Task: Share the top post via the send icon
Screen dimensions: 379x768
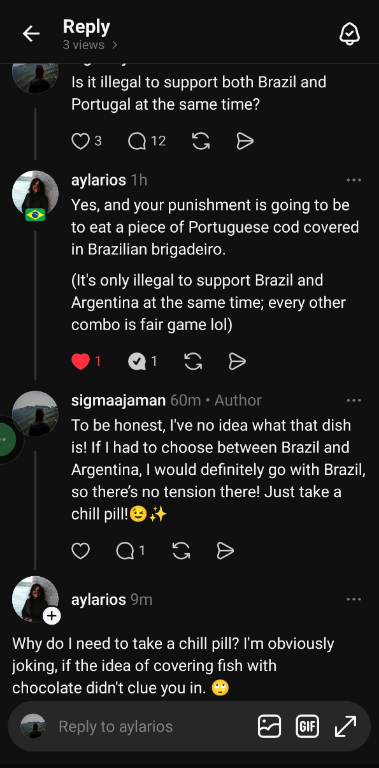Action: 245,142
